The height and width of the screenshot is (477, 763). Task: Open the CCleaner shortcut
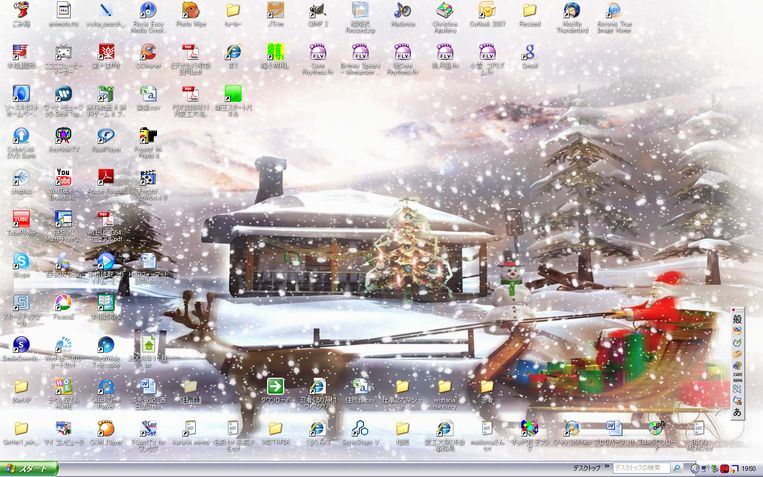(148, 52)
